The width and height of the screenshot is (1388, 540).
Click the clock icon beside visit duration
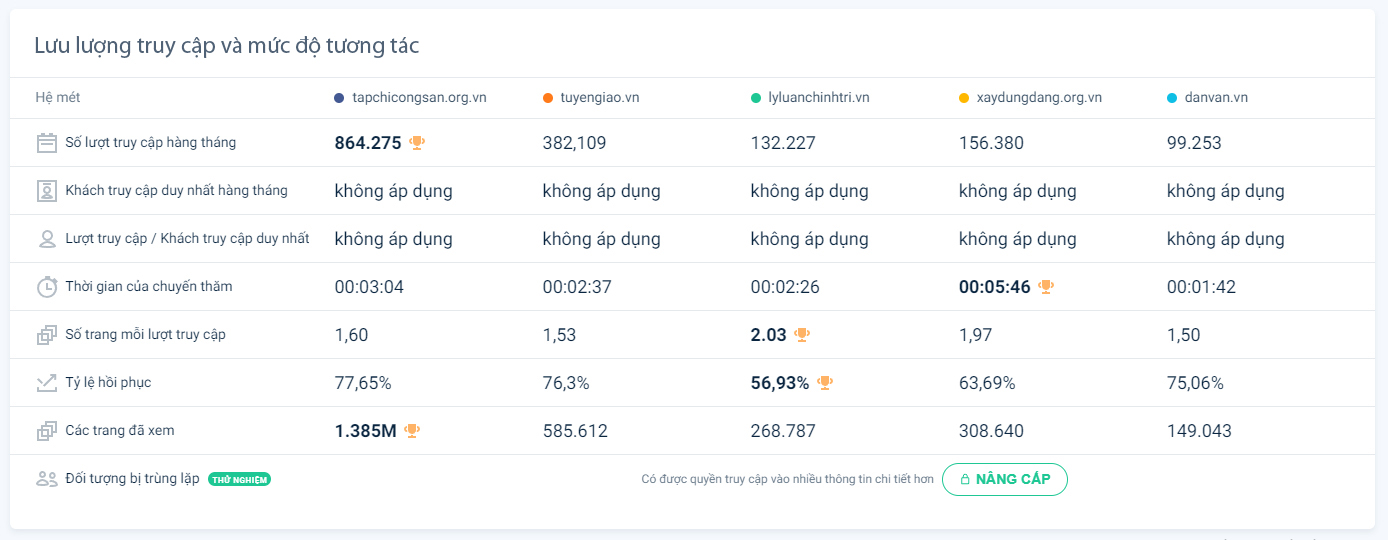pyautogui.click(x=46, y=287)
